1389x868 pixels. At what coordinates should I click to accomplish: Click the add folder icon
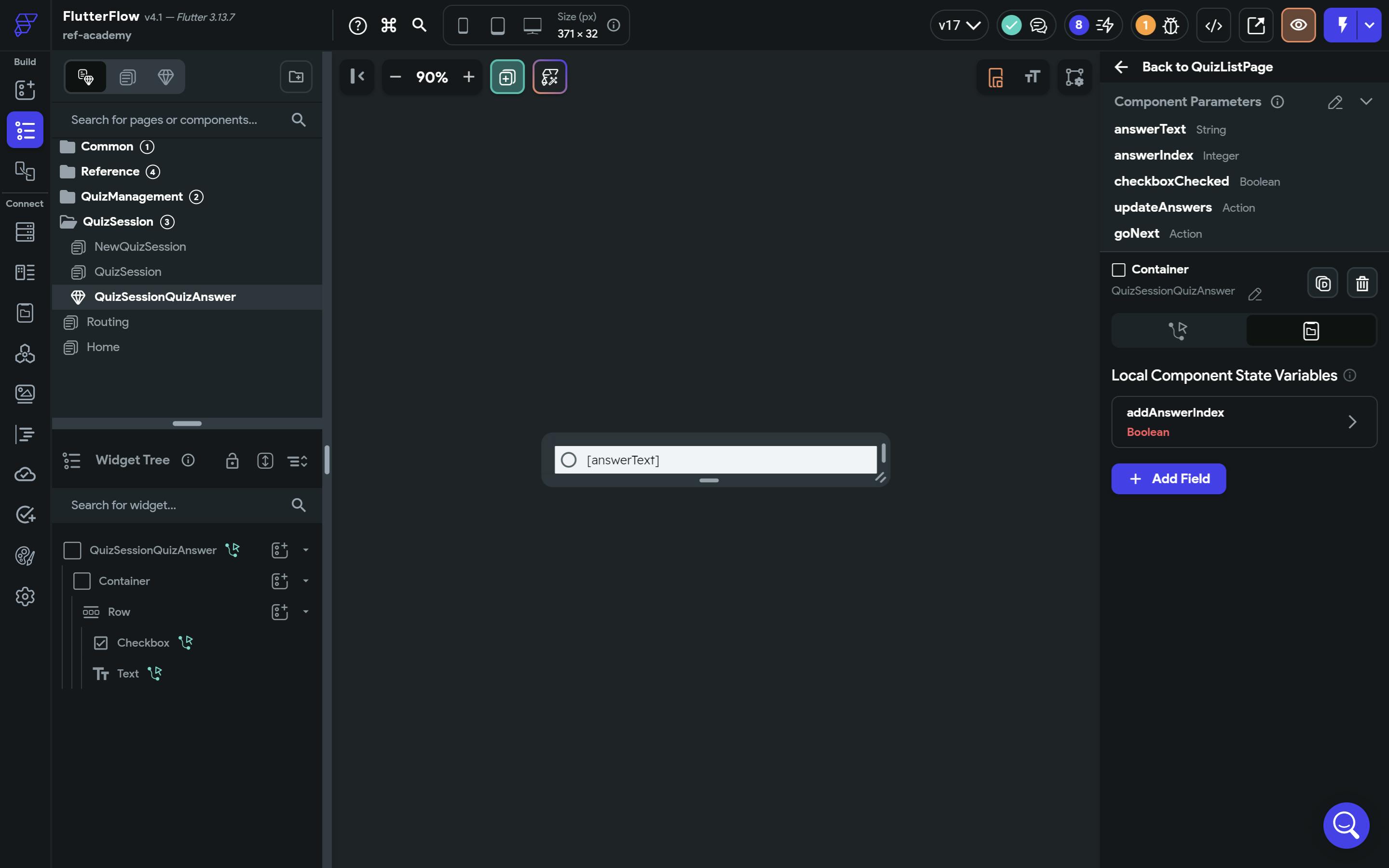[x=296, y=76]
